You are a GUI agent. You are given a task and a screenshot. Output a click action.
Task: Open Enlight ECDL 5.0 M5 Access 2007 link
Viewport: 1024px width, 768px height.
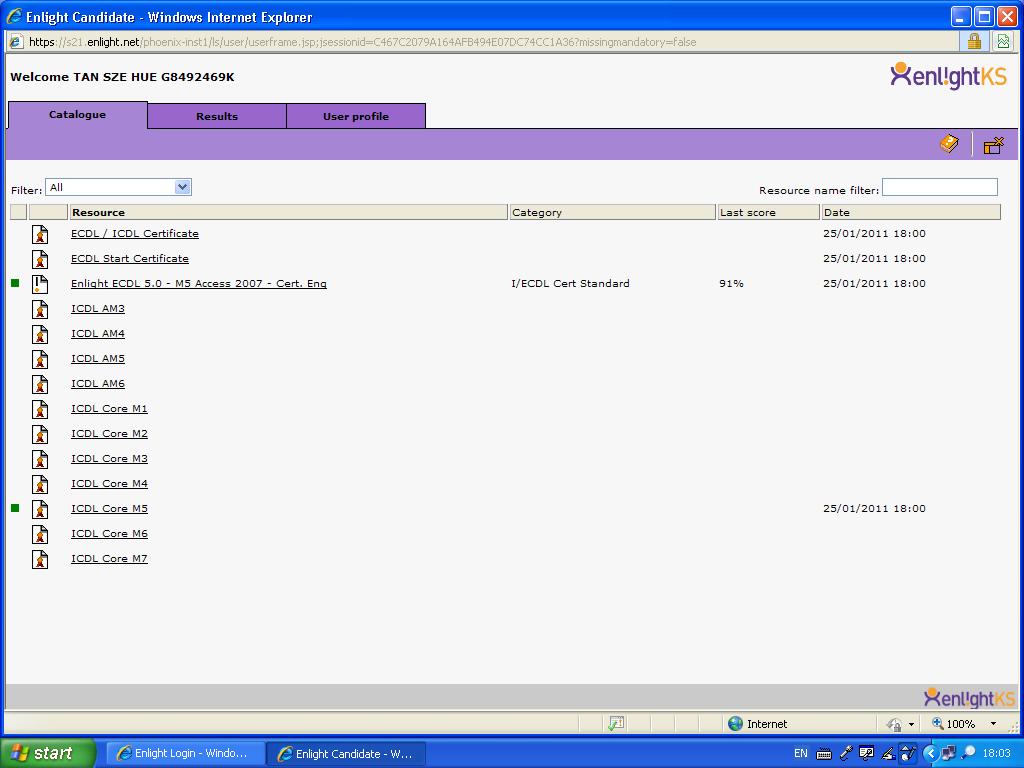pyautogui.click(x=199, y=283)
